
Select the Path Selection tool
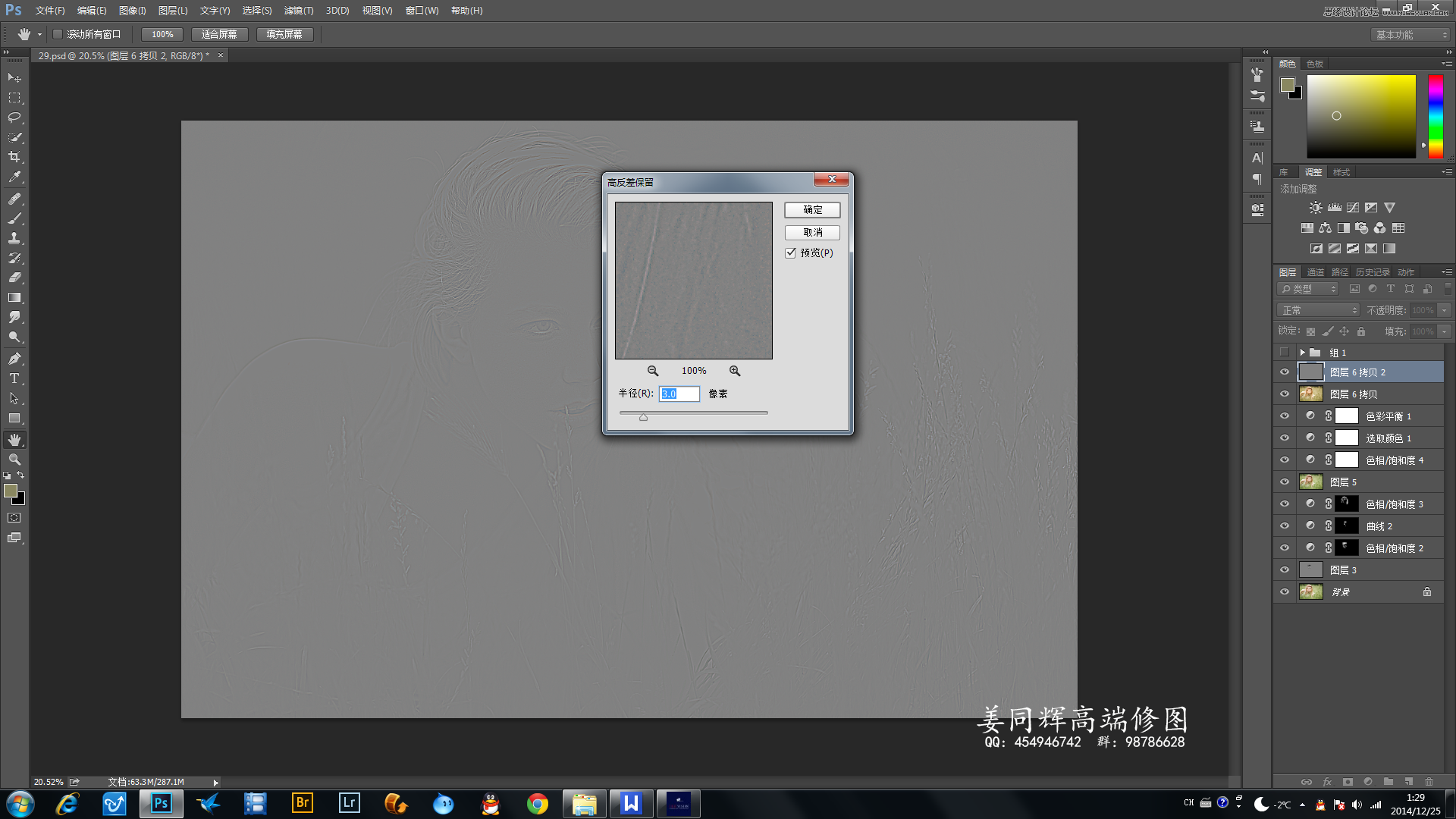click(14, 398)
